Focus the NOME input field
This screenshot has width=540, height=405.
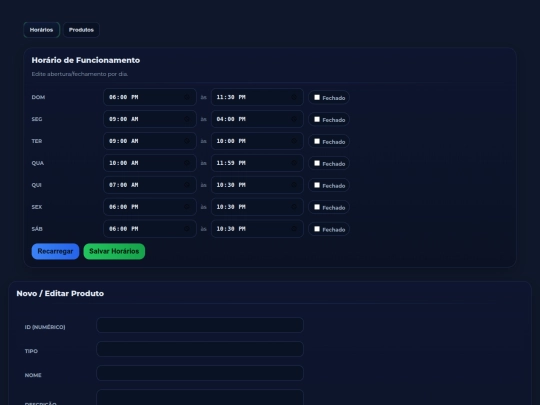(200, 373)
